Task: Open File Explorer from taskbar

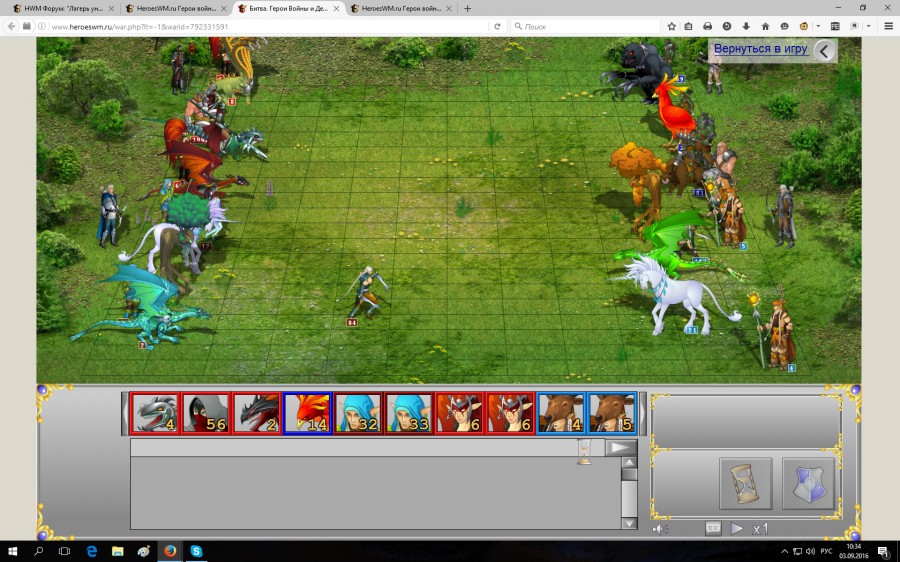Action: 118,551
